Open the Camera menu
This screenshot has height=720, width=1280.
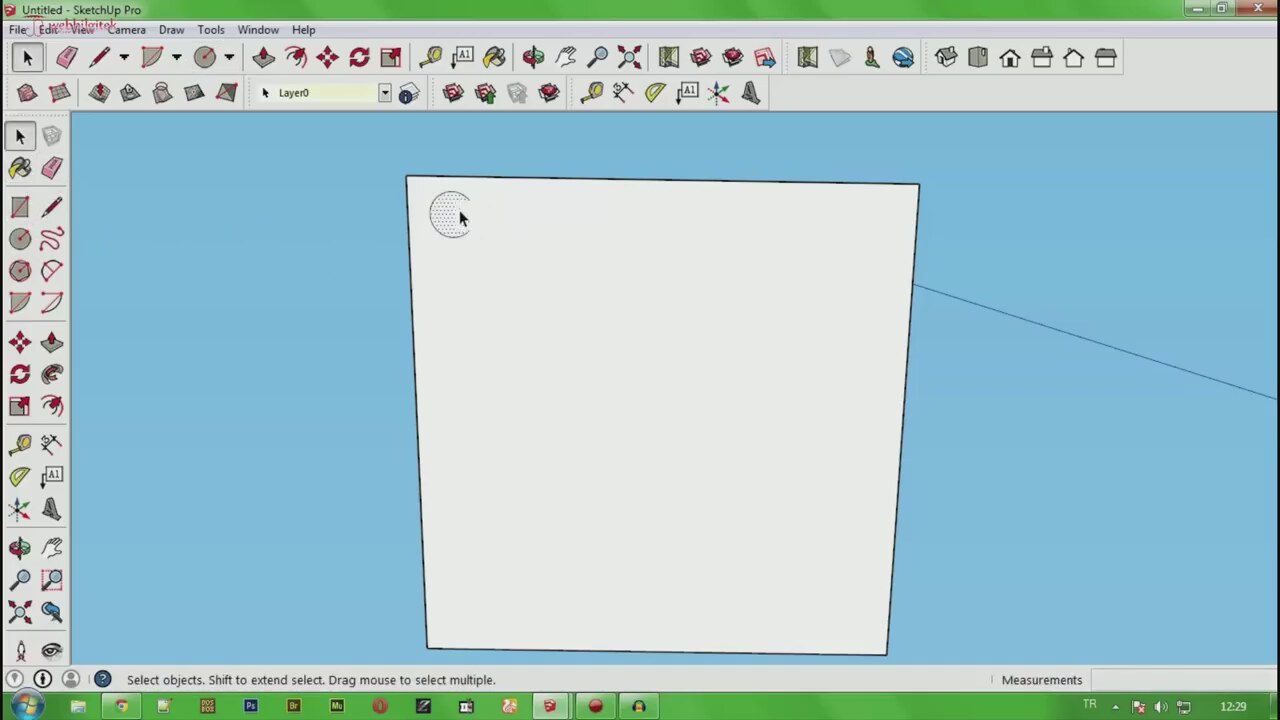pos(126,30)
